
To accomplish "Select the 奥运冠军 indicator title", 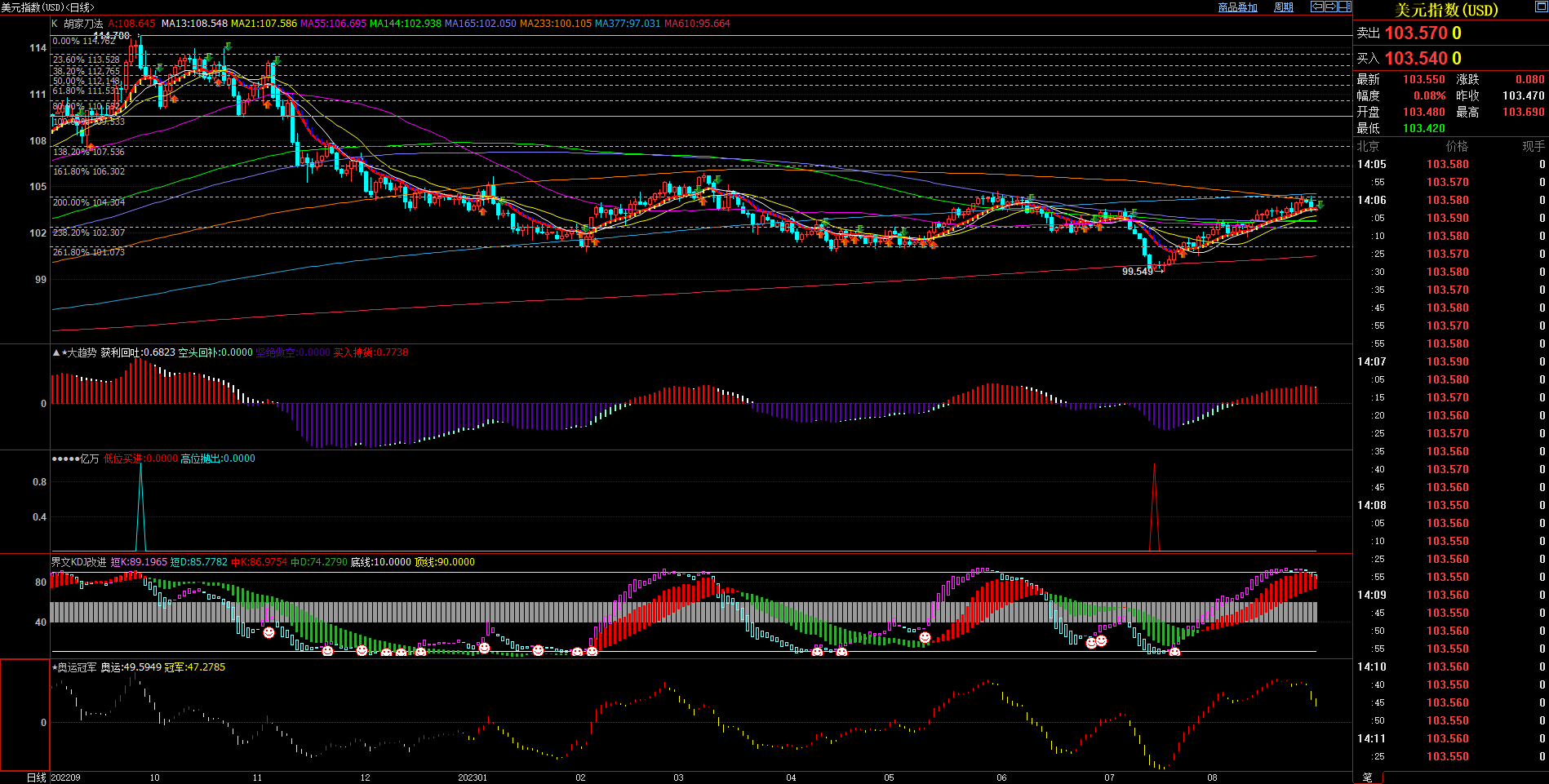I will tap(77, 667).
